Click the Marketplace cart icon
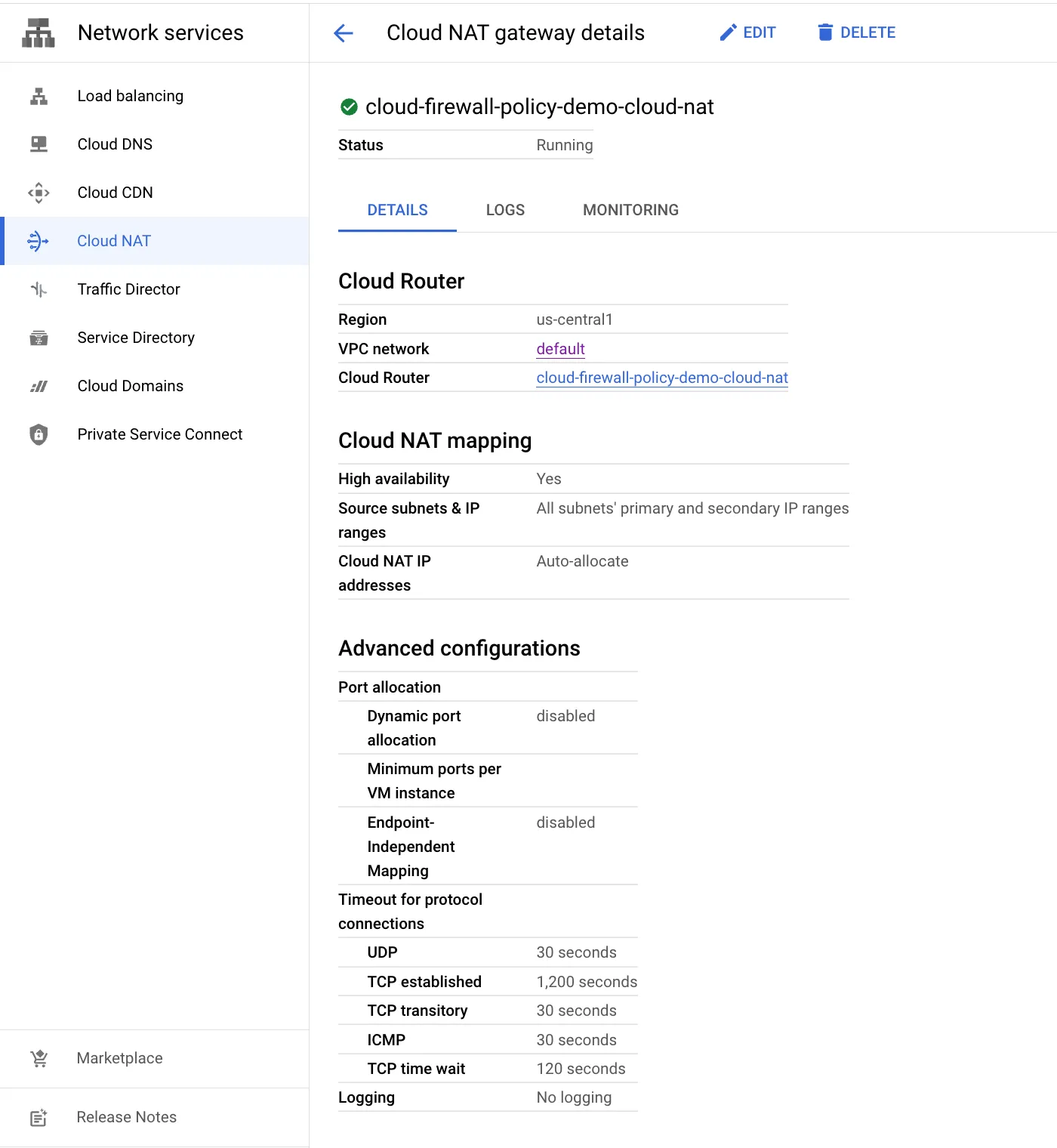Image resolution: width=1057 pixels, height=1148 pixels. tap(39, 1058)
